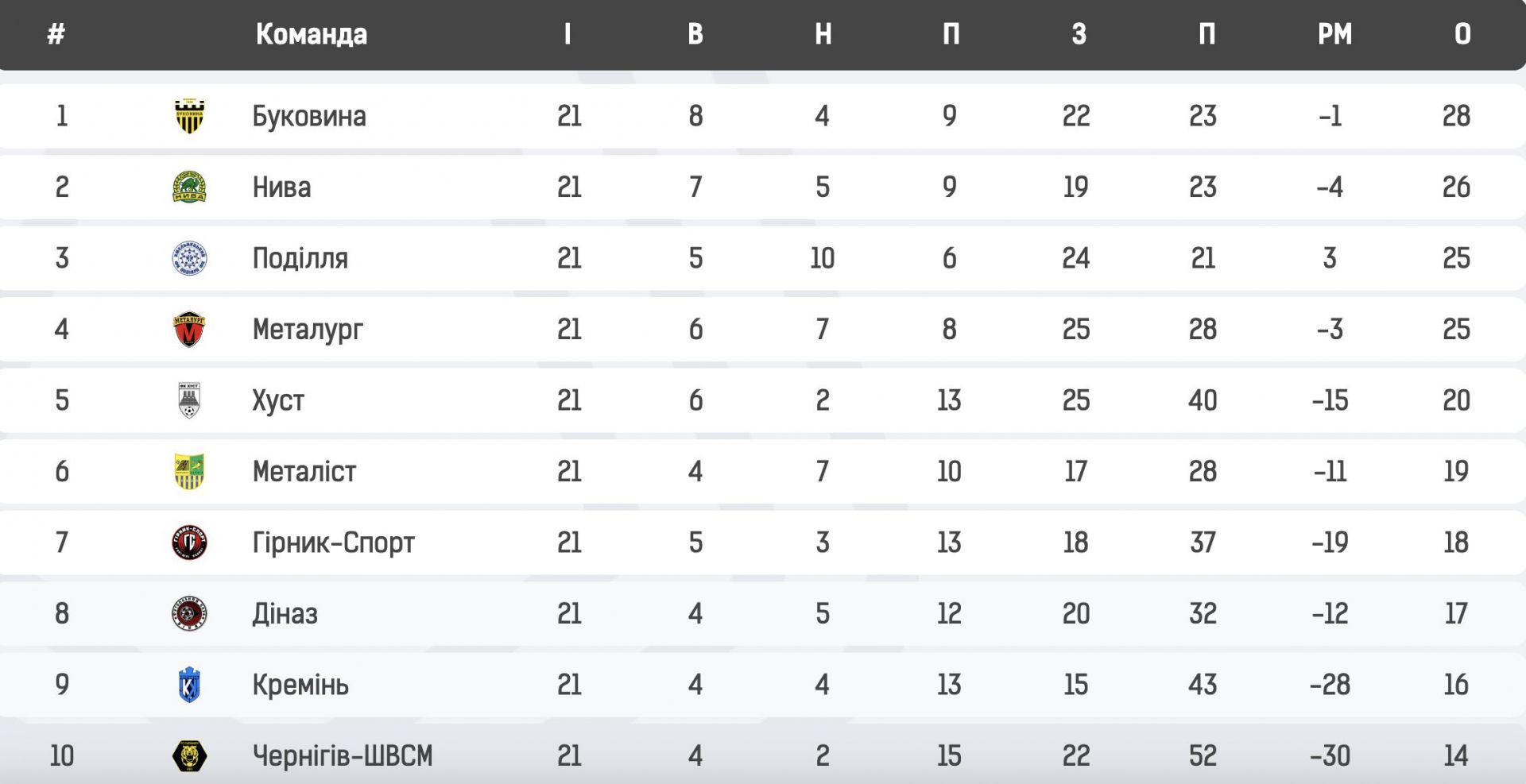
Task: Click the Хуст club badge
Action: pyautogui.click(x=189, y=400)
